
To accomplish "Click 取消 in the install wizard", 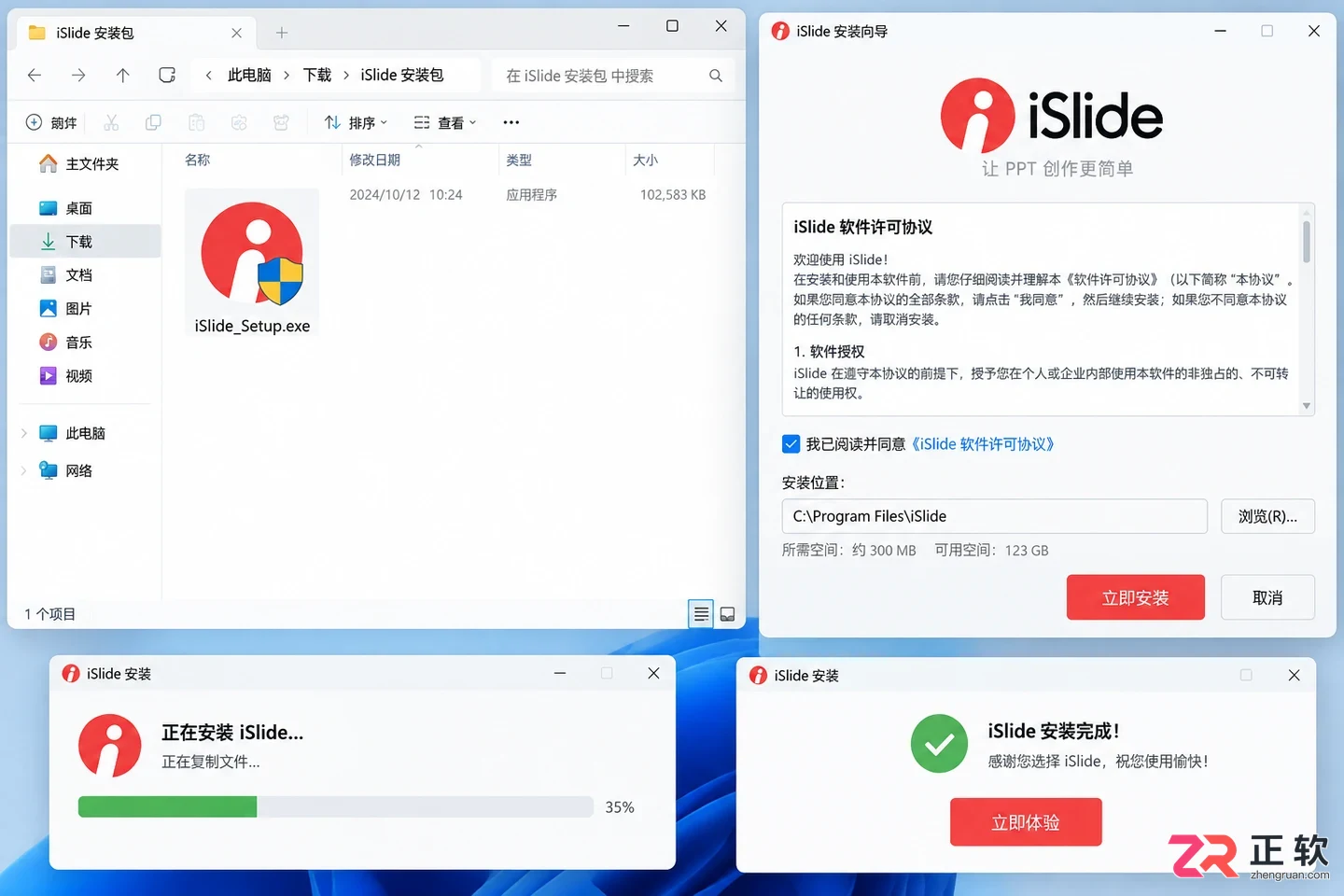I will click(x=1267, y=597).
